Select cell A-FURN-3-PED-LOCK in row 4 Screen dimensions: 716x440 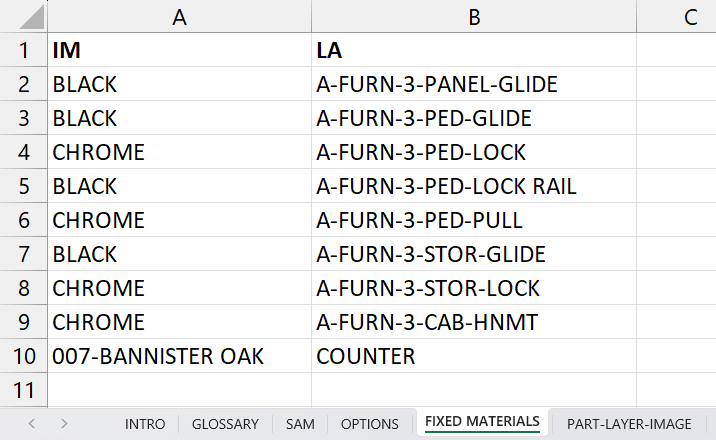474,152
